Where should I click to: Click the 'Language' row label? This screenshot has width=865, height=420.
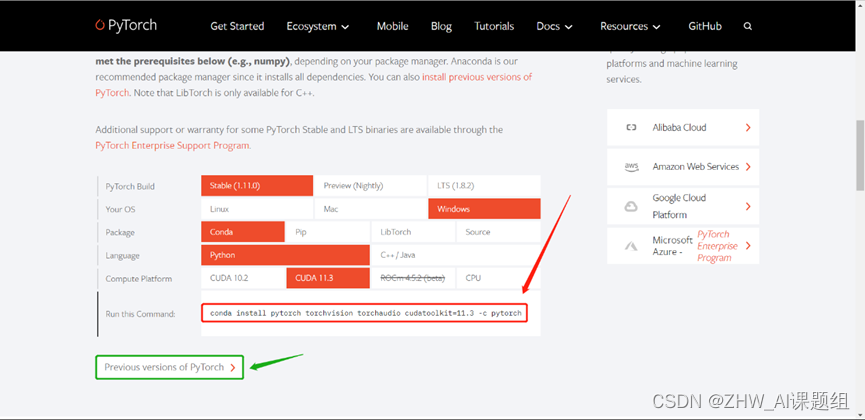(x=122, y=256)
